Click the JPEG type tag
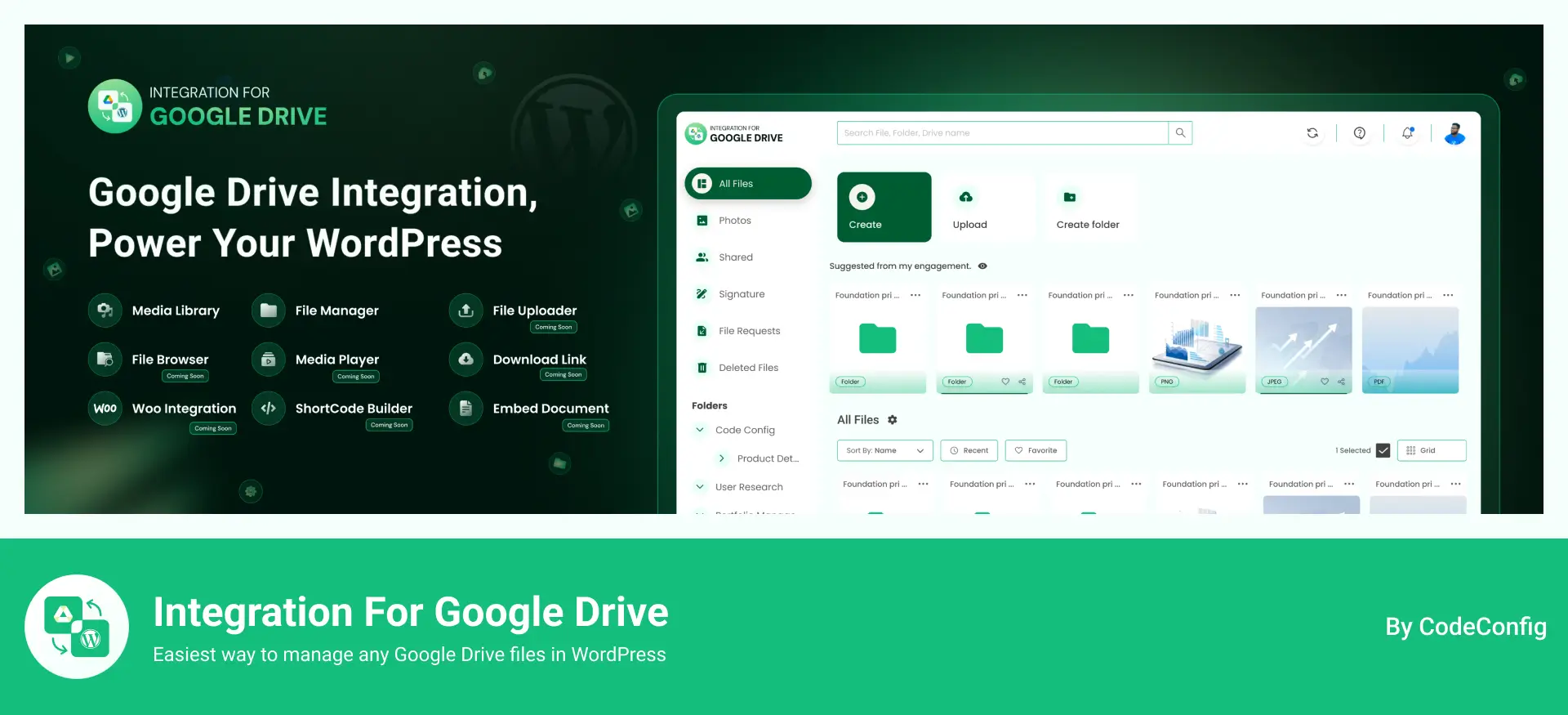Image resolution: width=1568 pixels, height=715 pixels. click(1274, 382)
